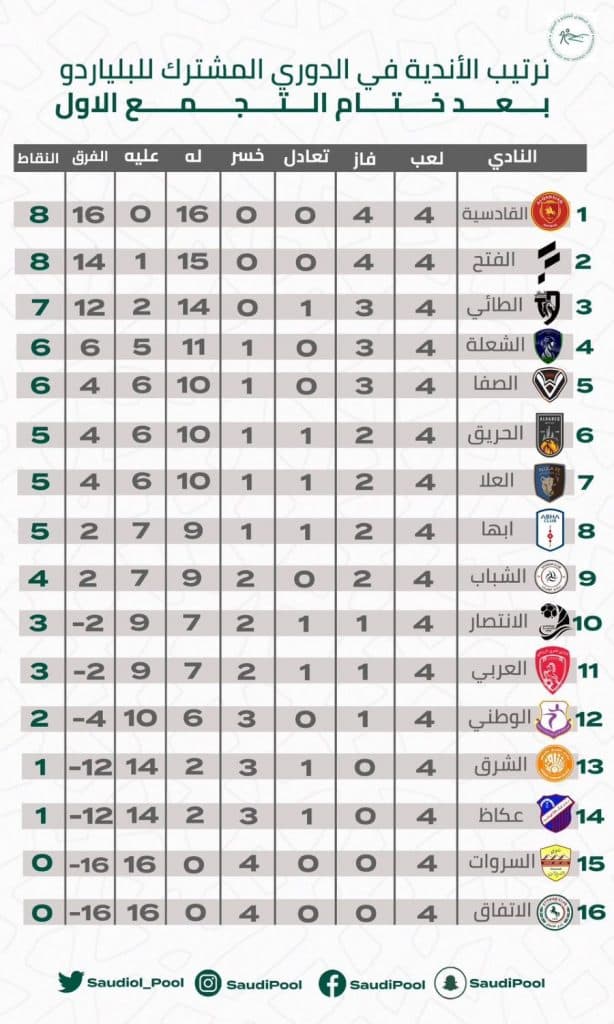Click the Al-Qadsiah club logo in row 1
Screen dimensions: 614x1024
pyautogui.click(x=549, y=212)
